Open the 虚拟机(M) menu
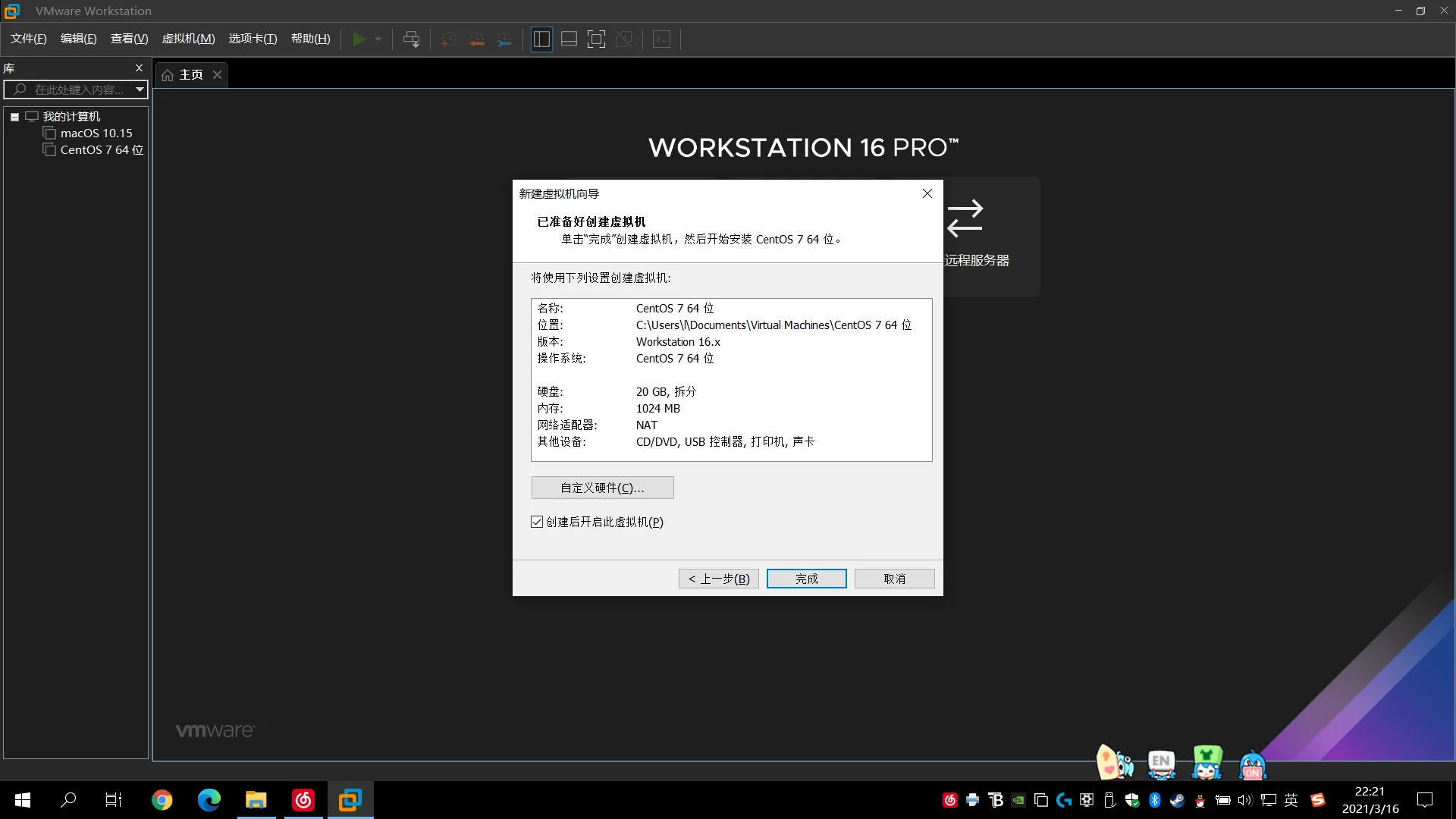The image size is (1456, 819). 189,39
